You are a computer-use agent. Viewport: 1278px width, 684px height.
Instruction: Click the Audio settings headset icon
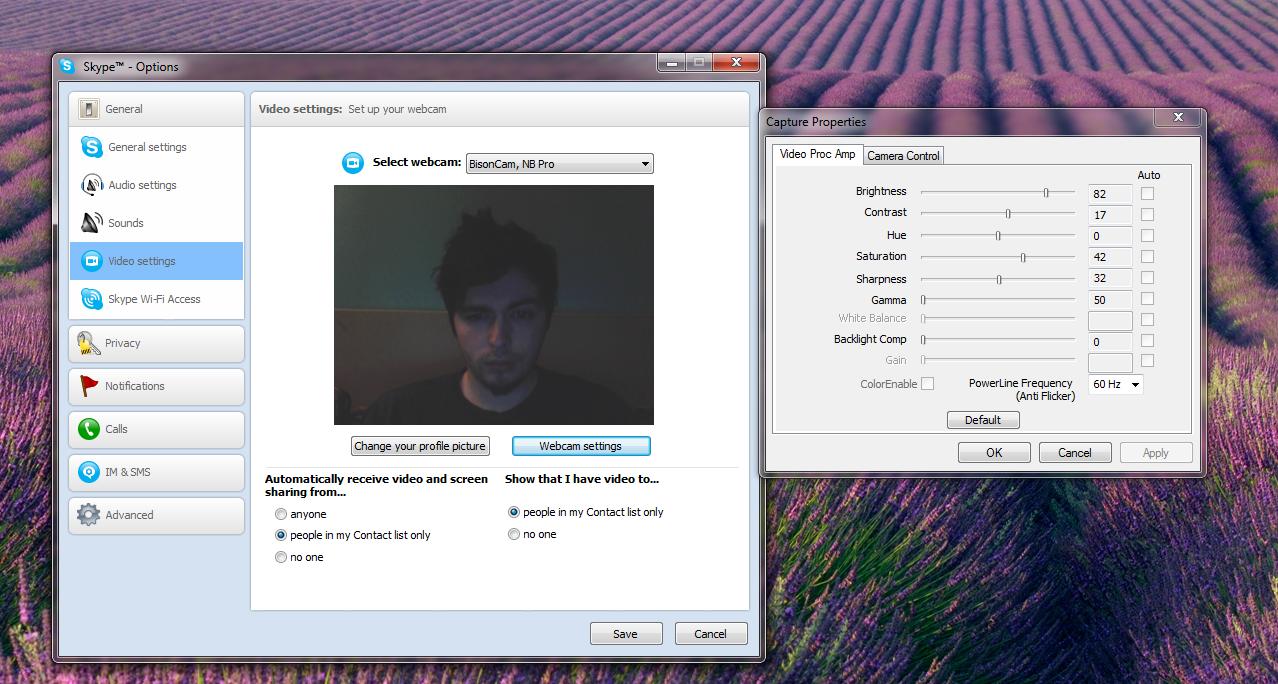point(92,185)
